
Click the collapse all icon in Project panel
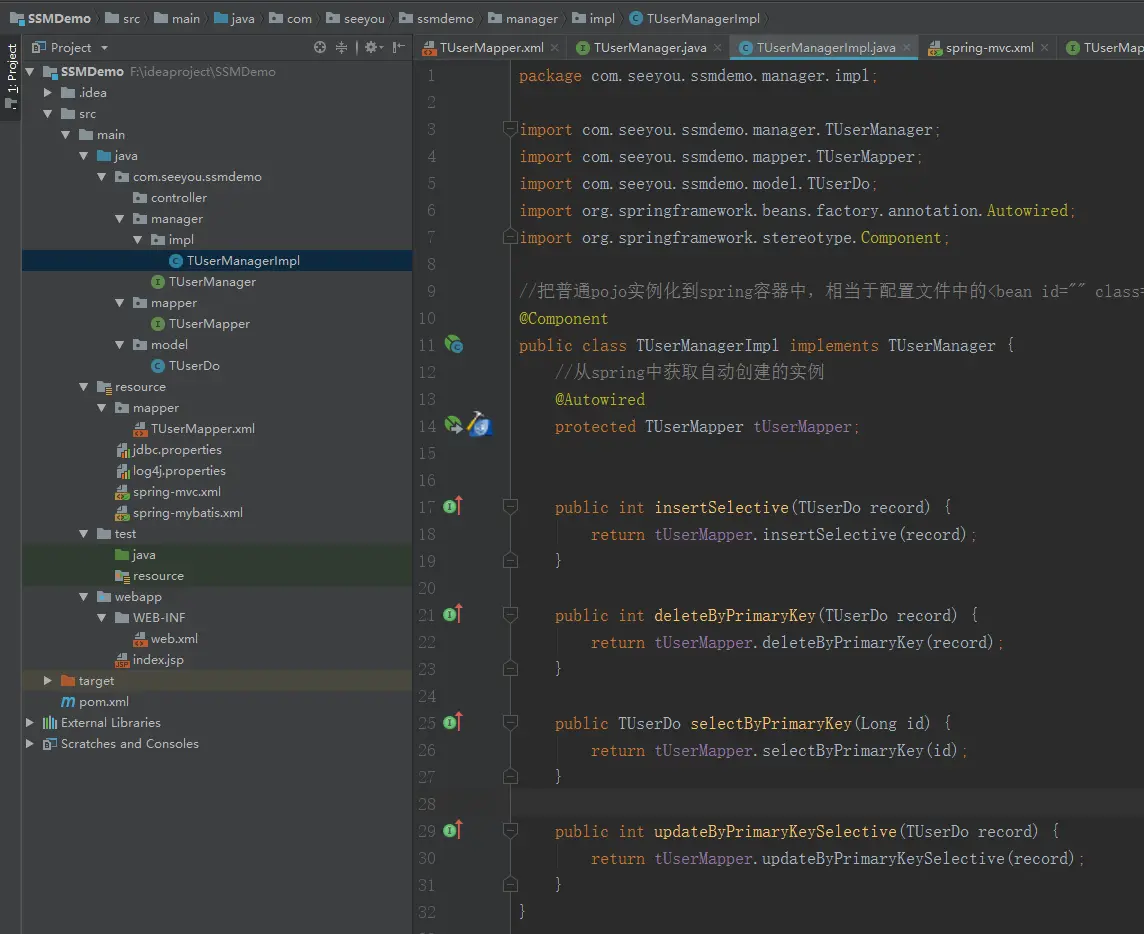[x=341, y=47]
